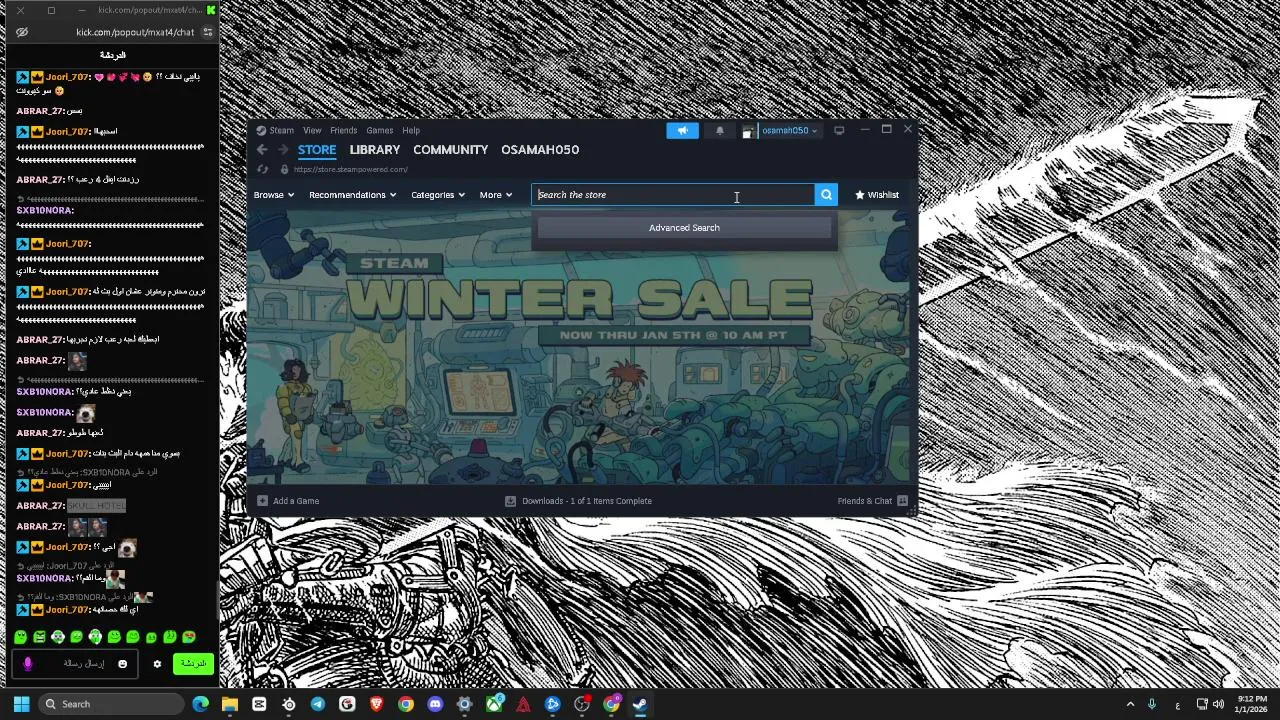
Task: Switch to the STORE tab
Action: pyautogui.click(x=317, y=150)
